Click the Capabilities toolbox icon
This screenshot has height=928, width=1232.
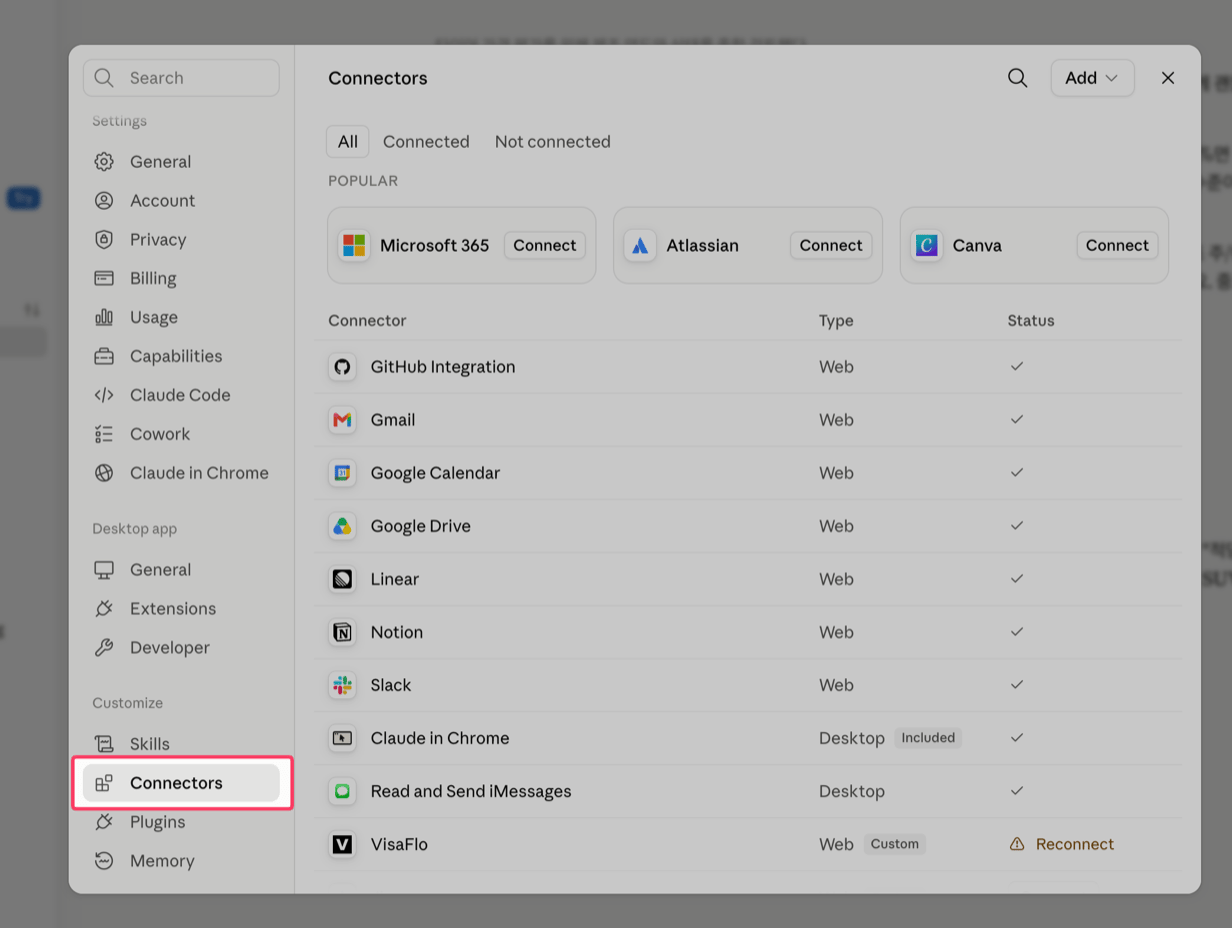tap(104, 356)
